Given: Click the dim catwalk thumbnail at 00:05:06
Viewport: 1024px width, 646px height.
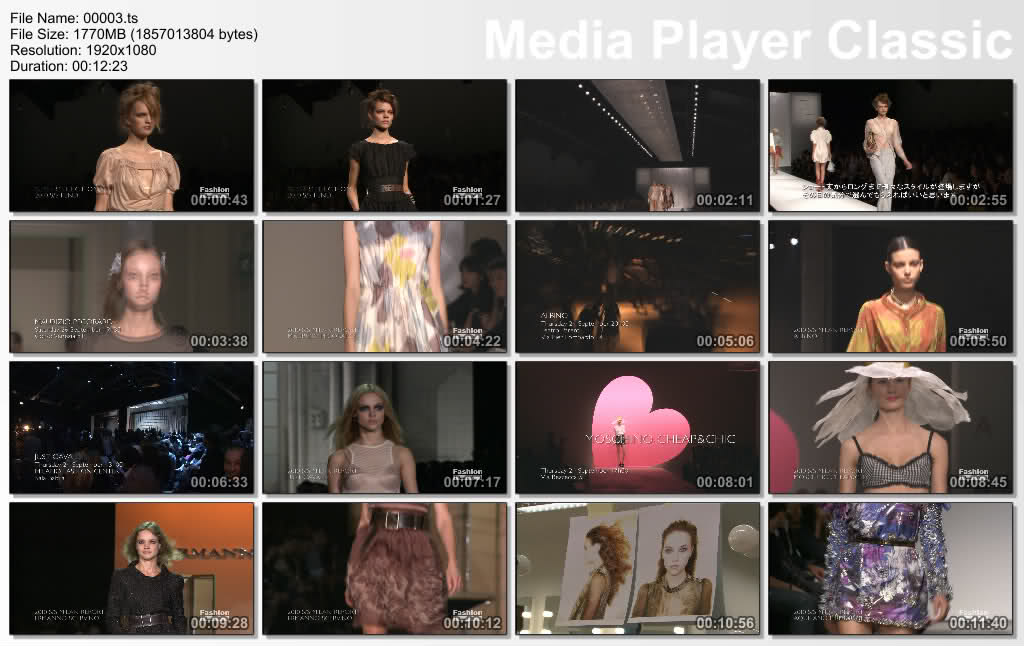Looking at the screenshot, I should (x=638, y=287).
